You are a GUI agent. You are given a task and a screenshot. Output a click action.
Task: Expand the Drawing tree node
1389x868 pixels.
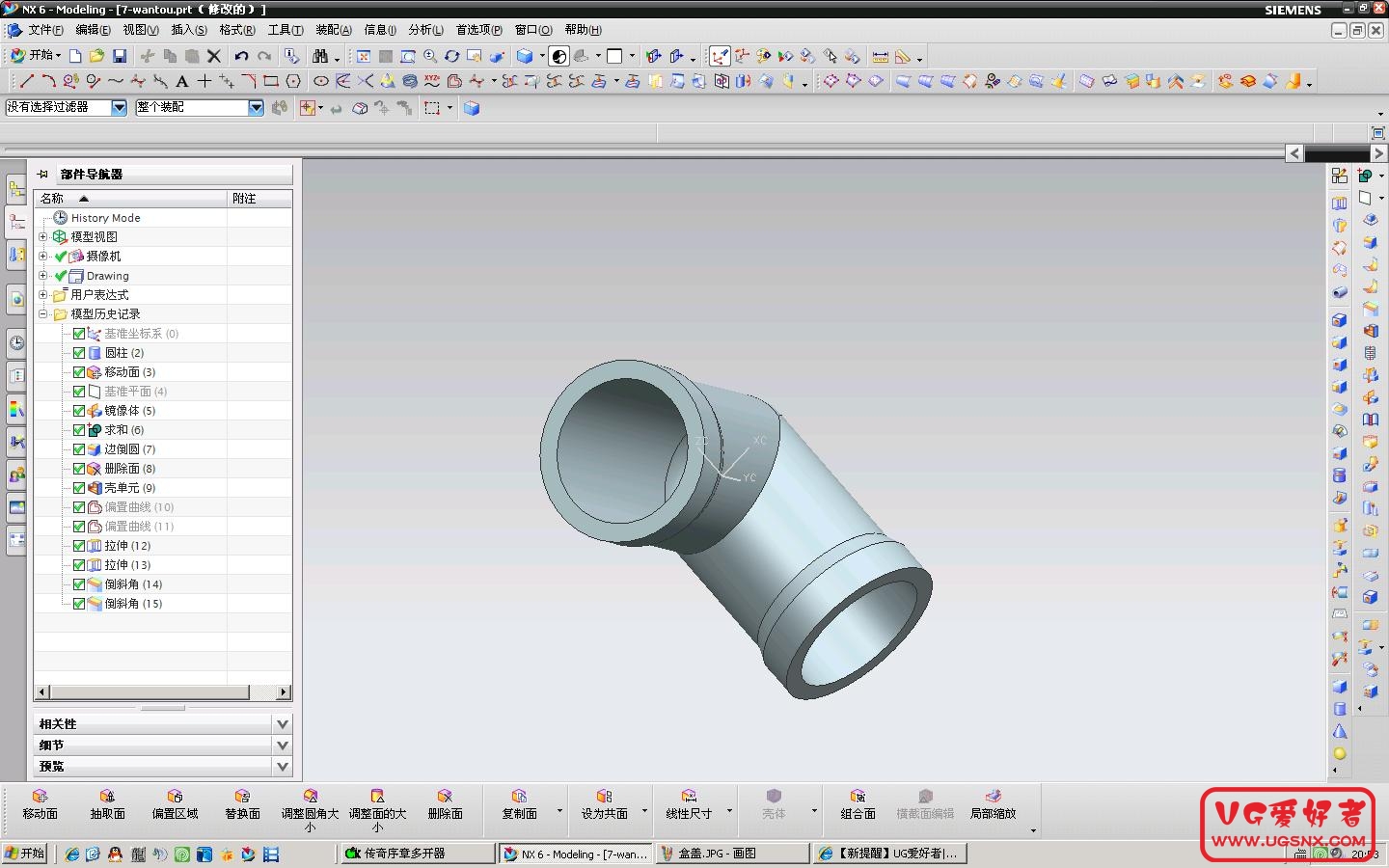(x=42, y=276)
